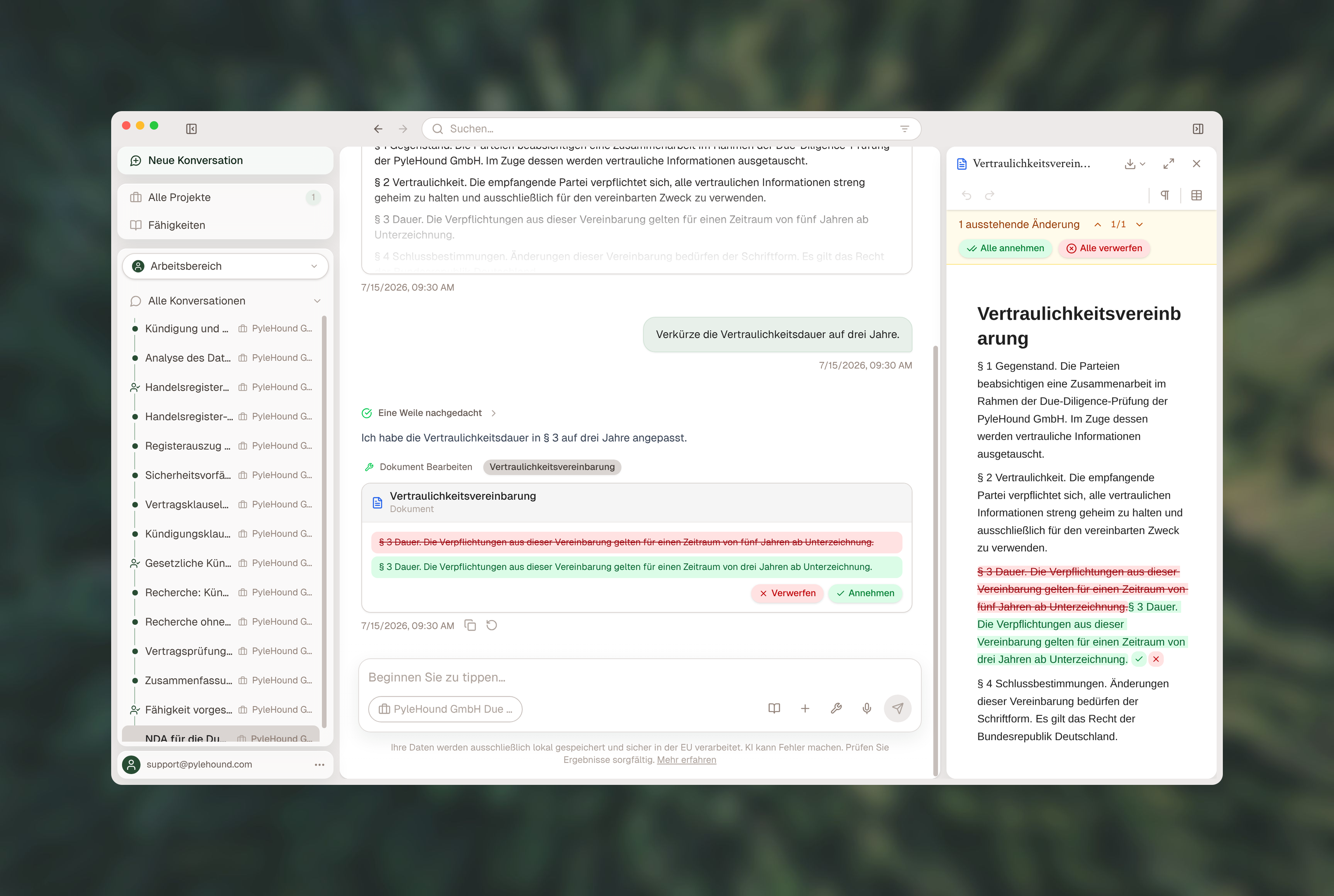
Task: Click the Suchen search field
Action: (x=671, y=129)
